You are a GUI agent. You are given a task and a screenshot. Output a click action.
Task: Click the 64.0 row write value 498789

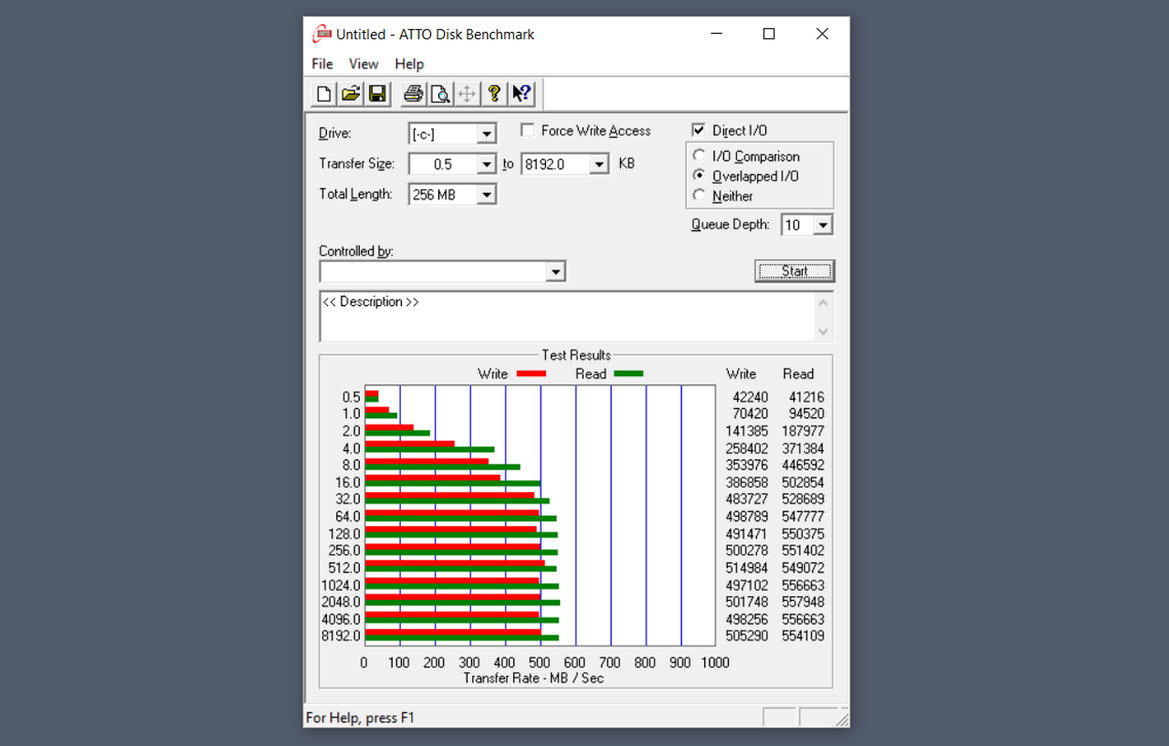pyautogui.click(x=747, y=516)
